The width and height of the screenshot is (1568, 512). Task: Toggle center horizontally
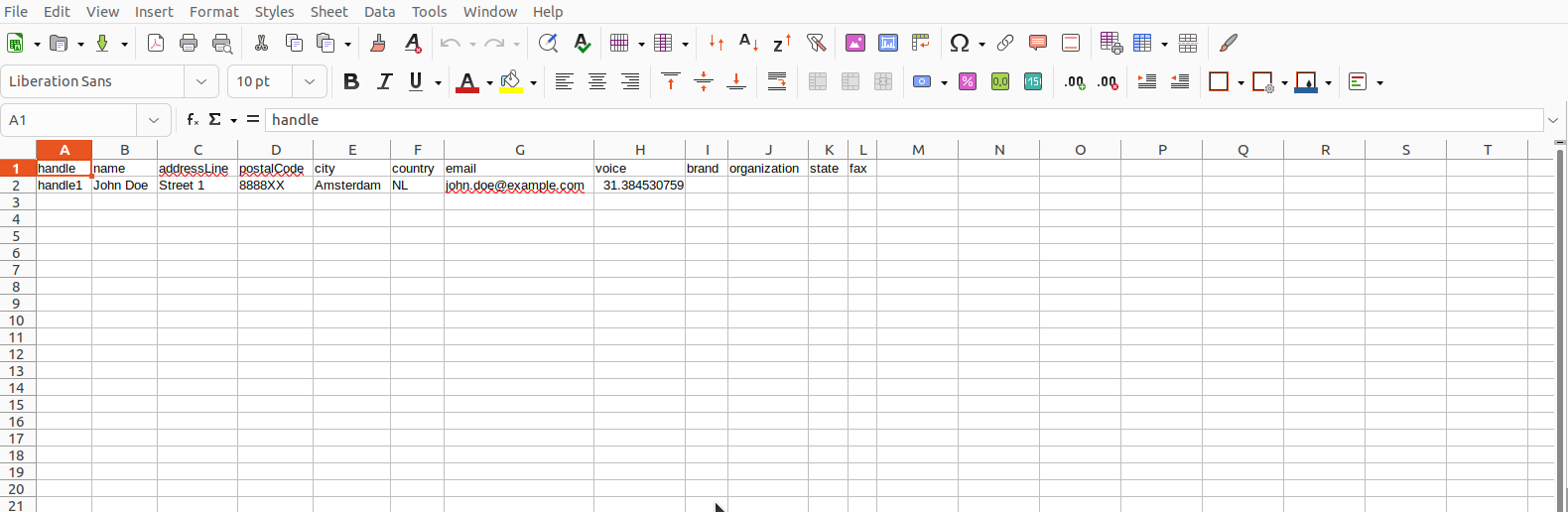click(x=597, y=81)
